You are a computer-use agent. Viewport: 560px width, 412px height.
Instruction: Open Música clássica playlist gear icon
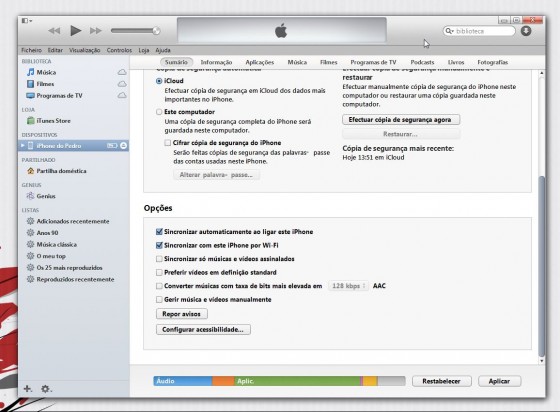coord(31,245)
